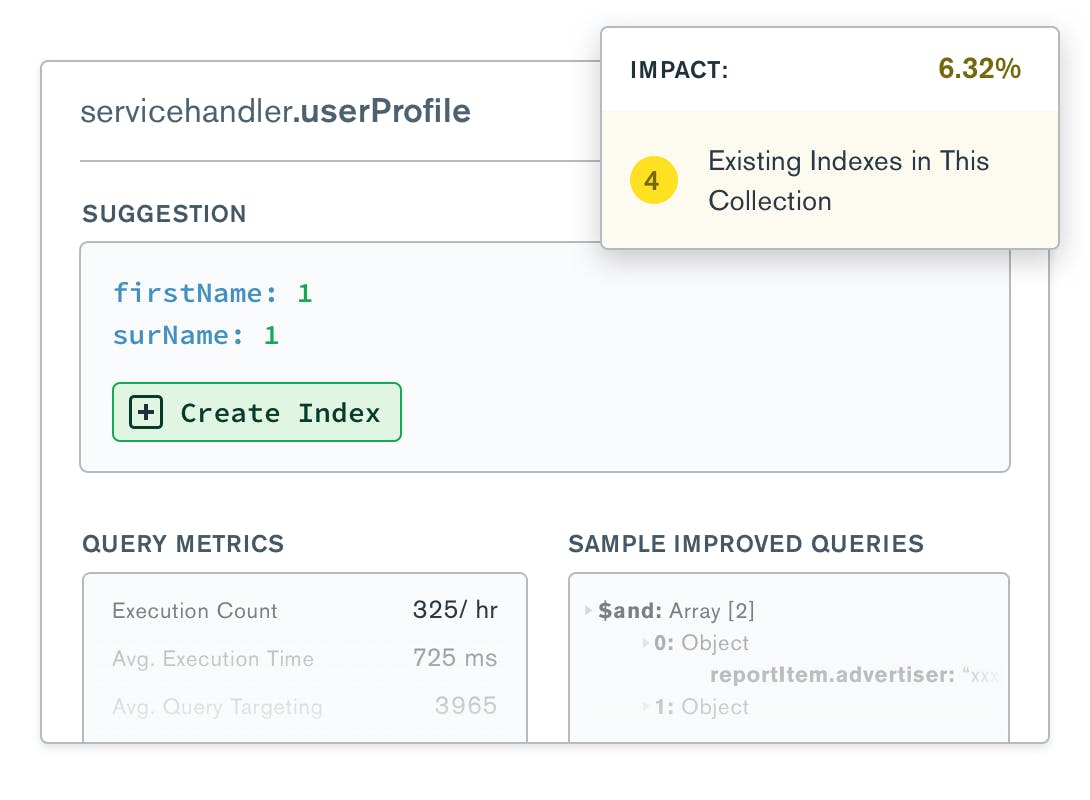Expand the 0: Object node
Viewport: 1090px width, 800px height.
coord(646,643)
